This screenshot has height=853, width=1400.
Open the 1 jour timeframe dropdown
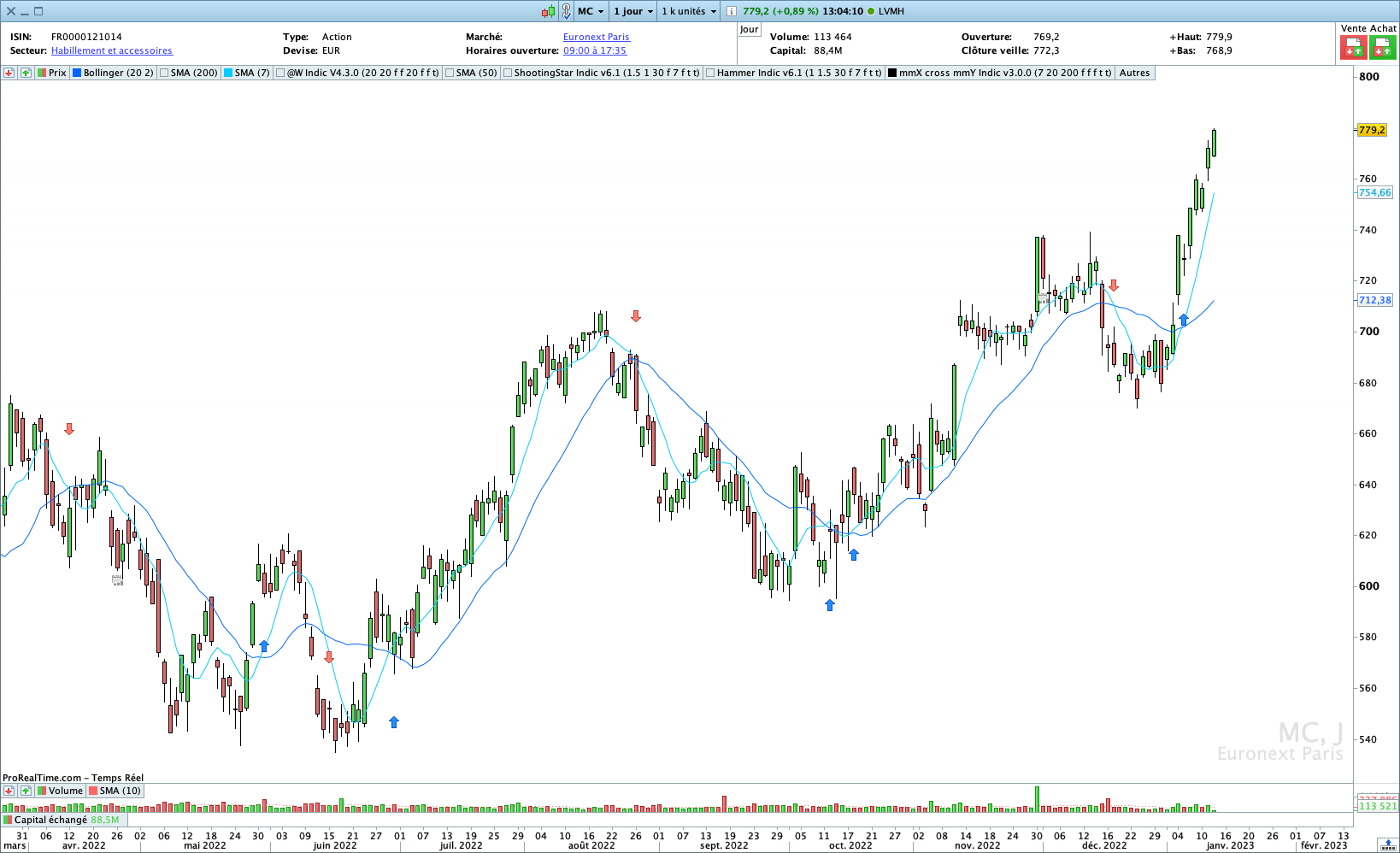click(633, 11)
